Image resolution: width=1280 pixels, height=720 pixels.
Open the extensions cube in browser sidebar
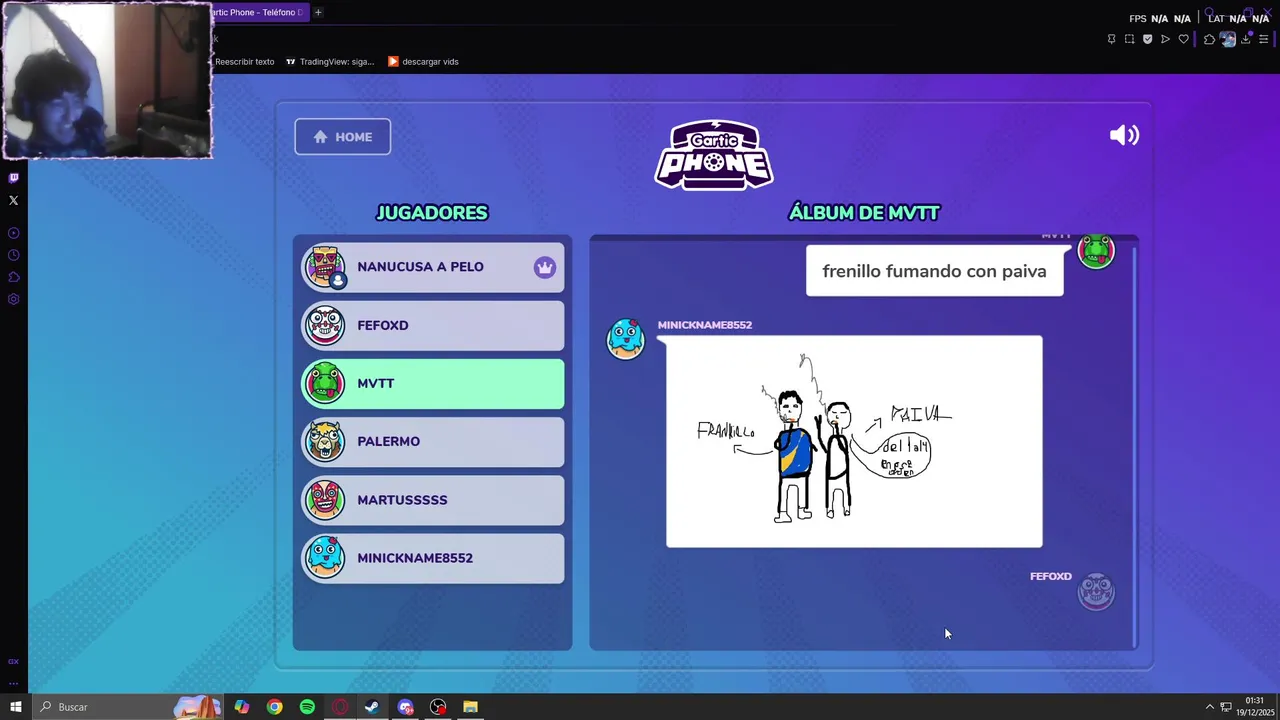[x=13, y=277]
